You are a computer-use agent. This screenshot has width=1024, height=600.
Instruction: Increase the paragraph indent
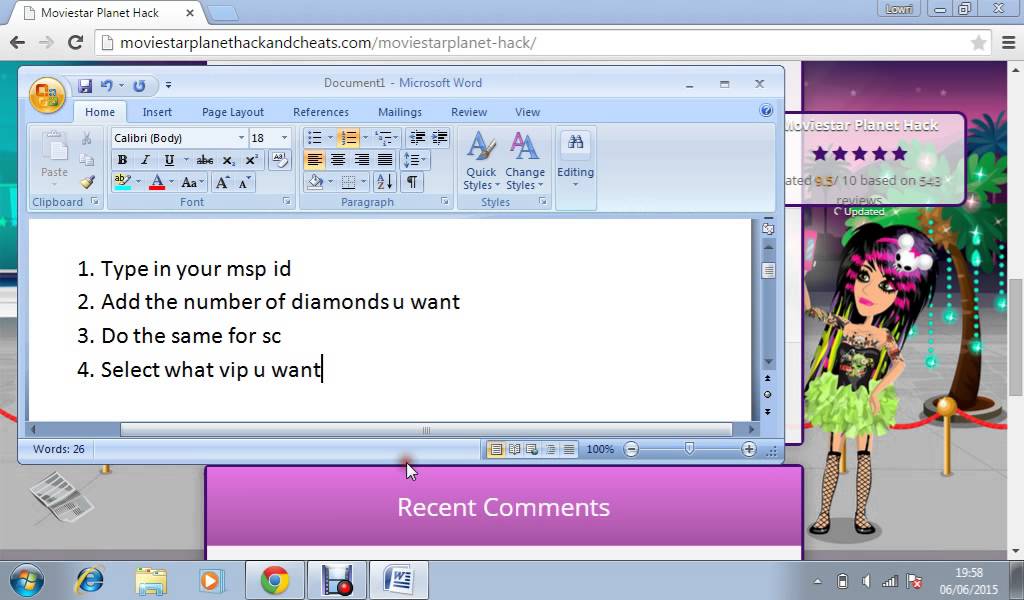click(440, 138)
